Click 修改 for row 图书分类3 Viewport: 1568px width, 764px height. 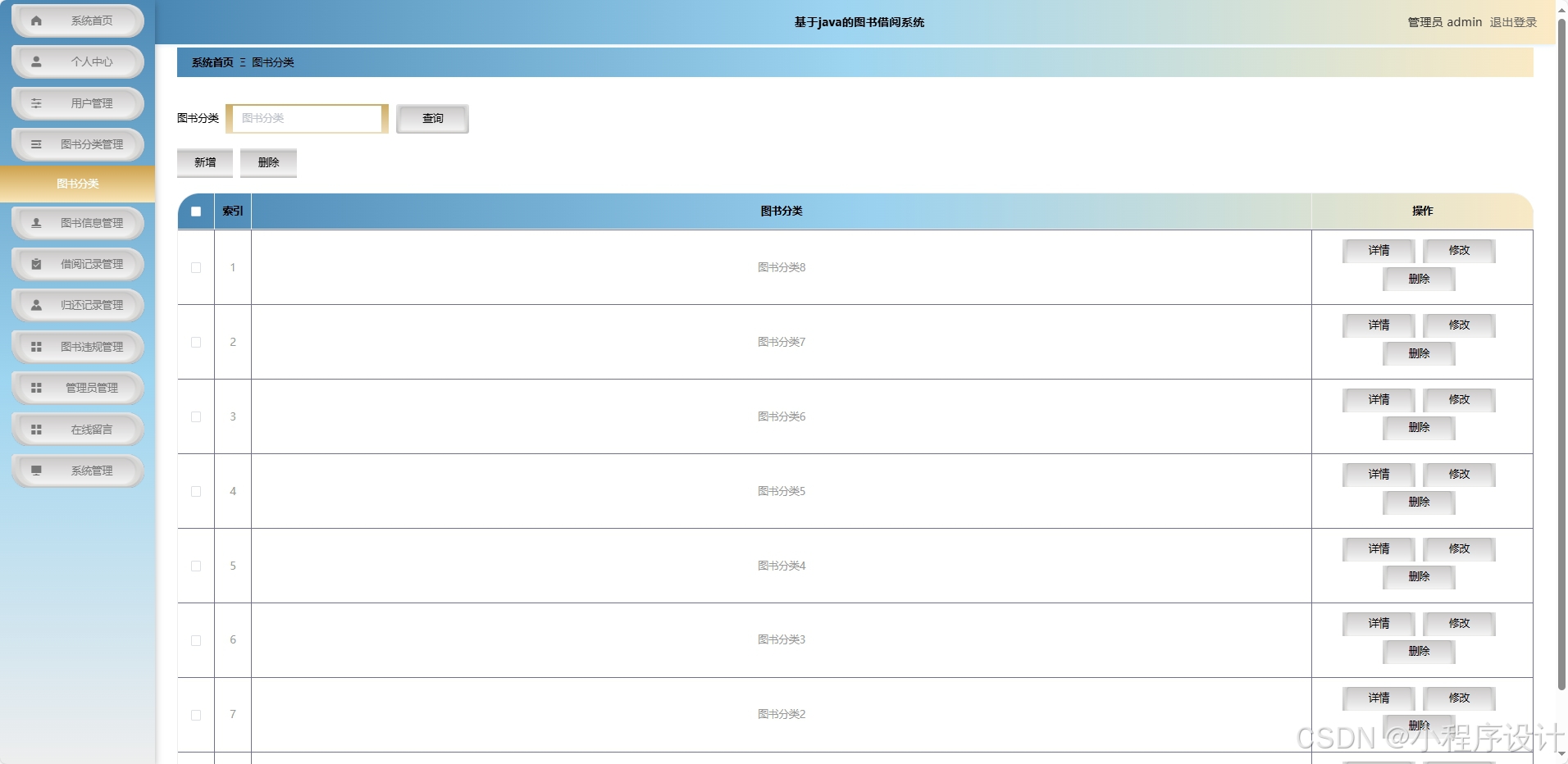[1459, 624]
